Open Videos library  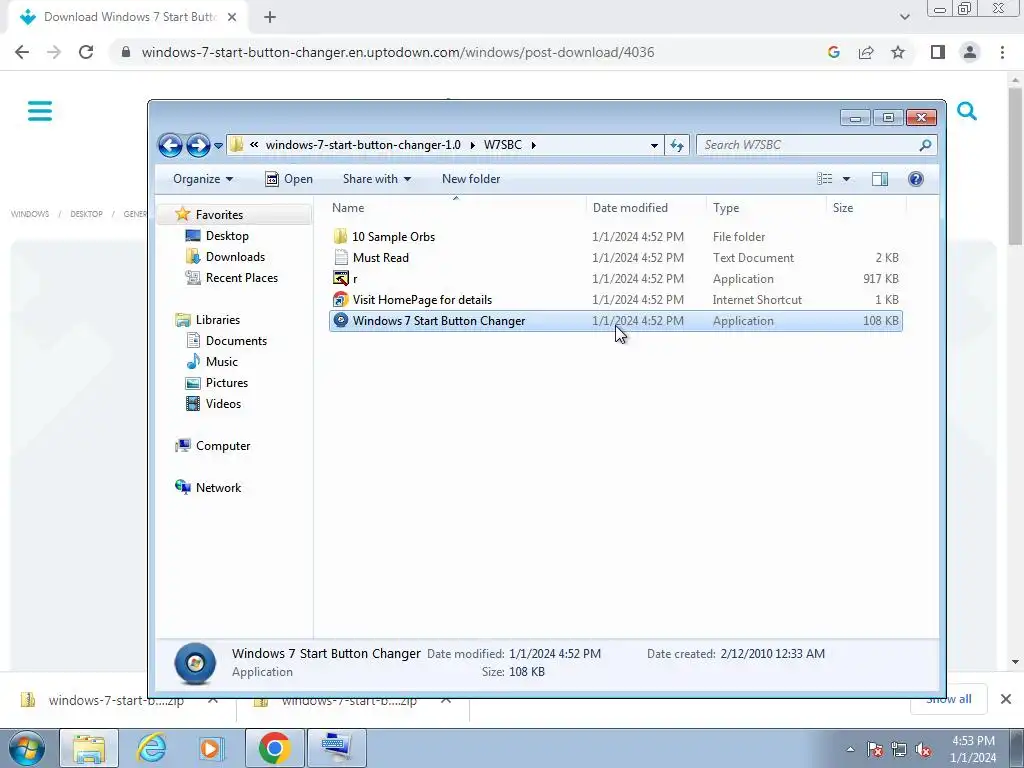tap(223, 404)
